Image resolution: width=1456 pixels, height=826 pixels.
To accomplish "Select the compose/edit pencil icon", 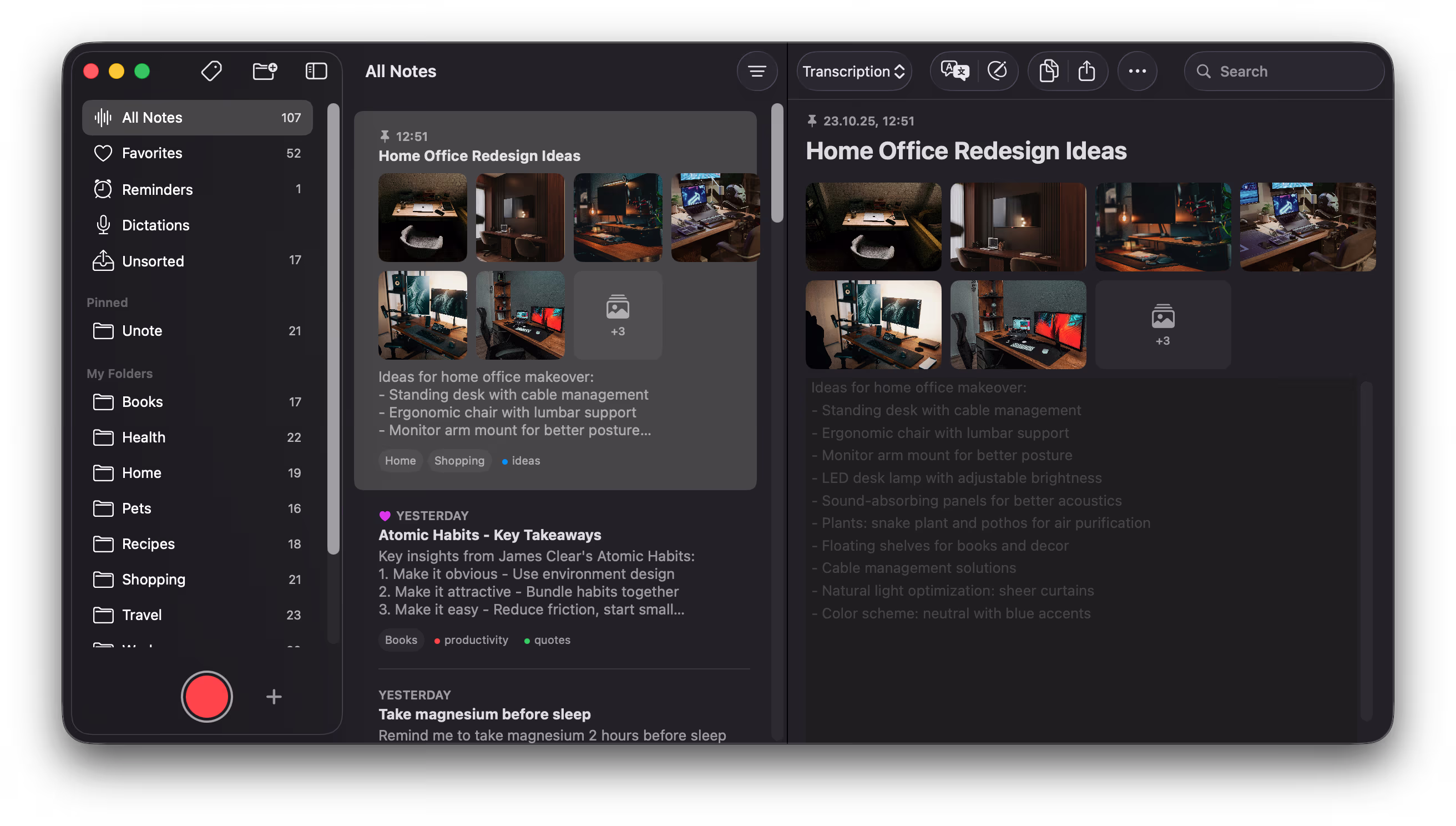I will point(998,71).
